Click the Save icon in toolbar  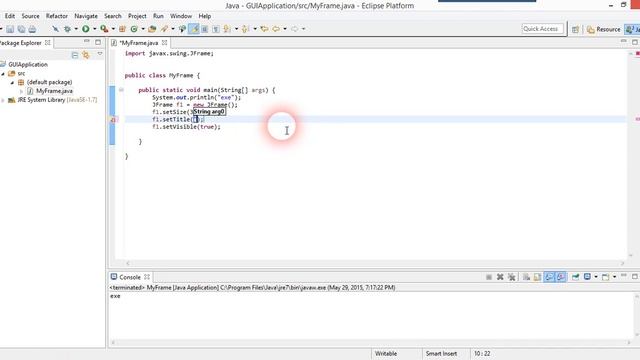pyautogui.click(x=10, y=29)
